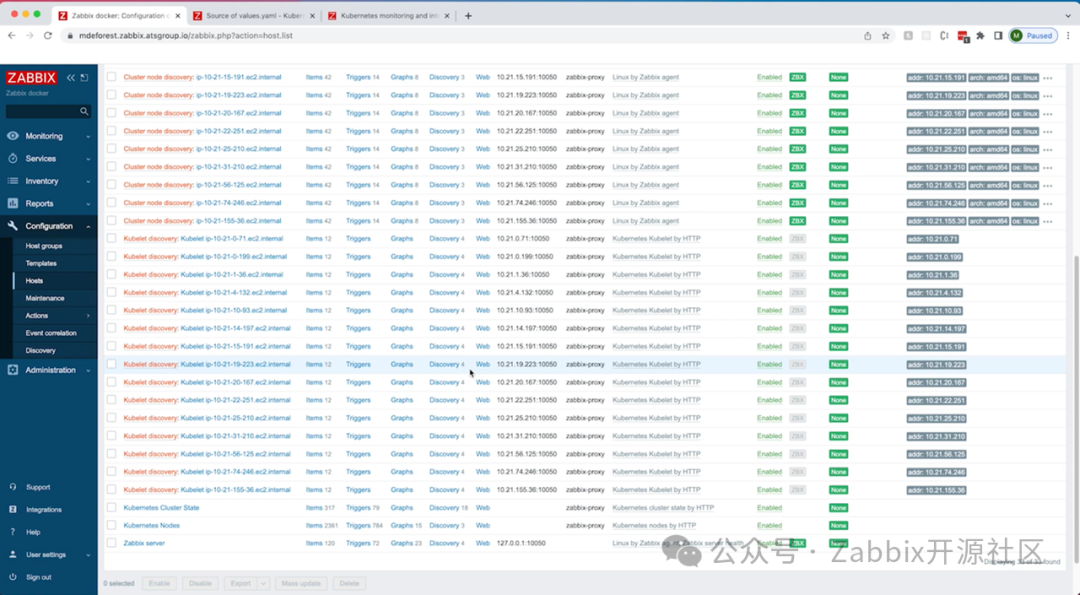Open Maintenance in Configuration menu
1080x595 pixels.
tap(45, 298)
